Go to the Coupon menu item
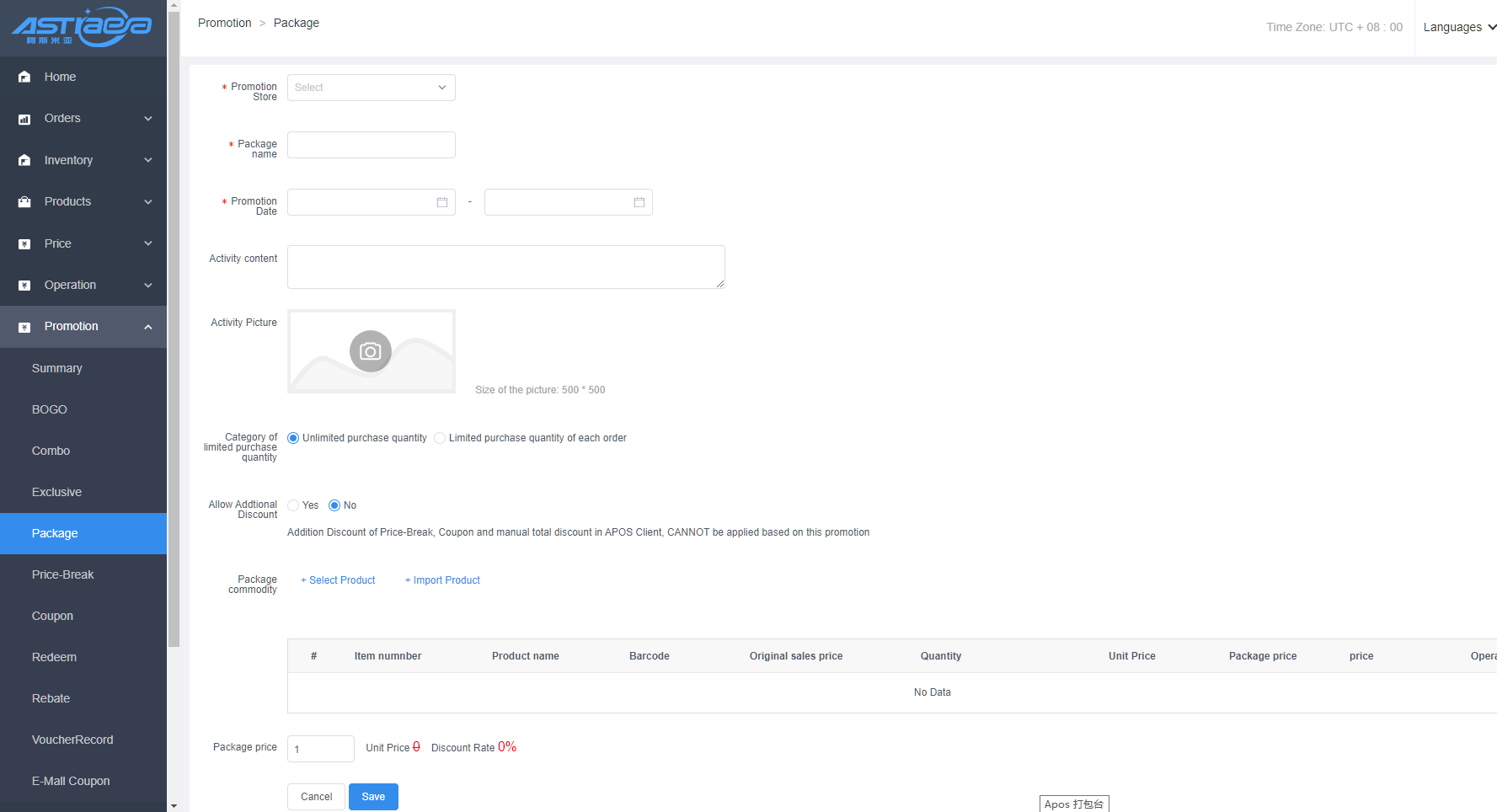Image resolution: width=1497 pixels, height=812 pixels. [52, 616]
